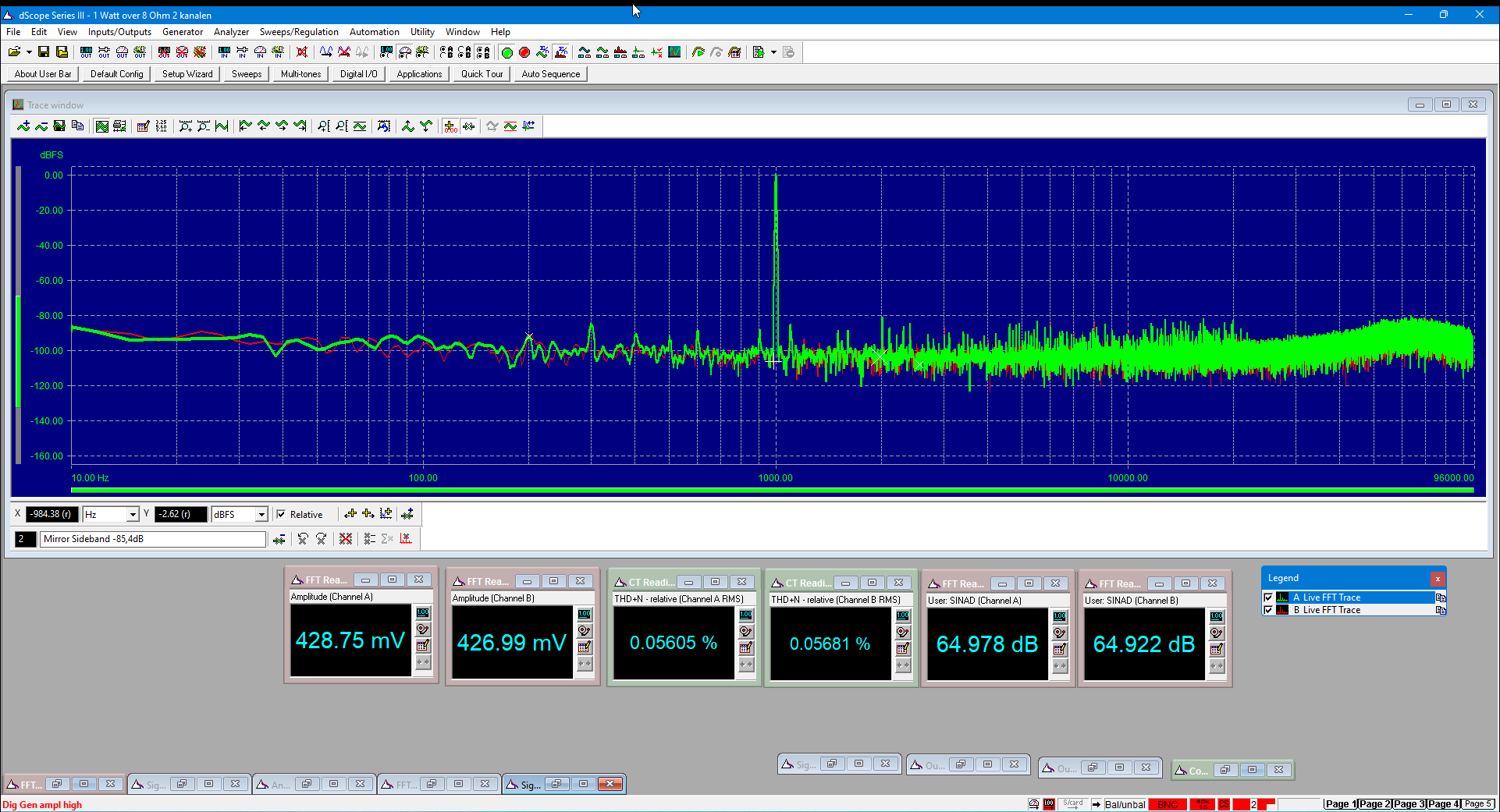This screenshot has width=1500, height=812.
Task: Click the Add trace icon in Trace window
Action: coord(23,126)
